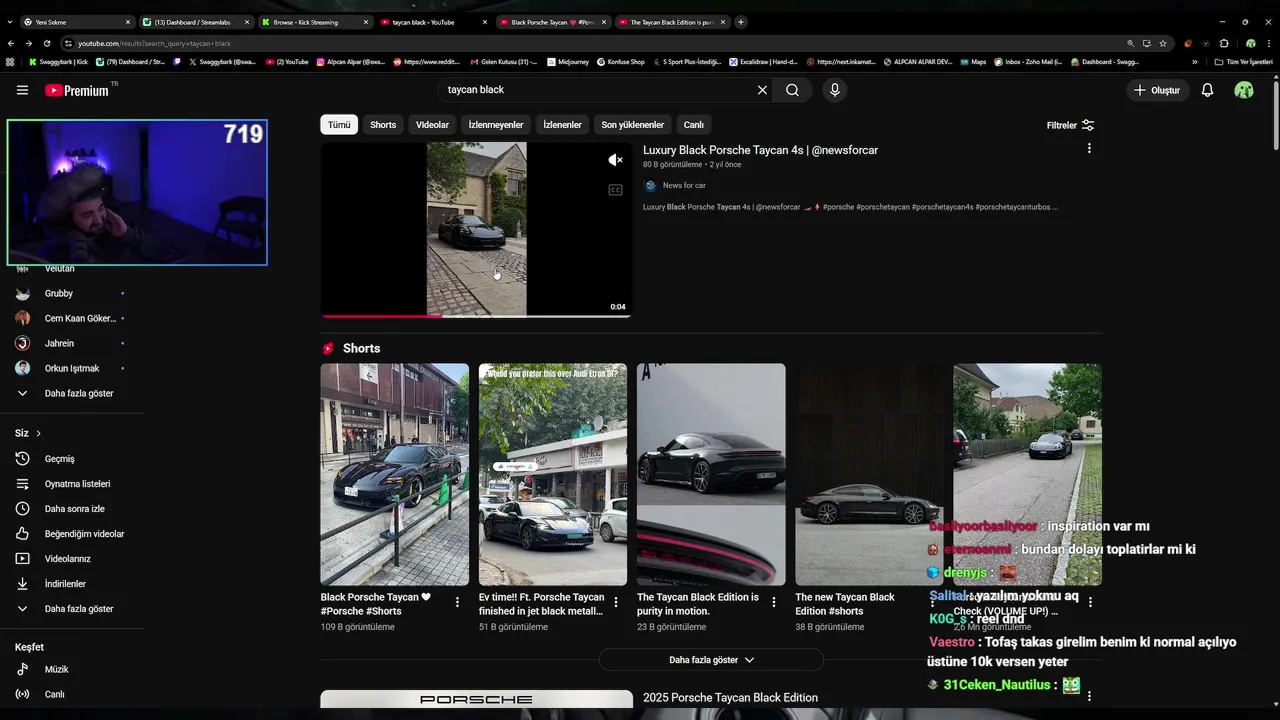Screen dimensions: 1280x720
Task: Open Luxury Black Porsche Taycan 4s video title
Action: point(760,150)
